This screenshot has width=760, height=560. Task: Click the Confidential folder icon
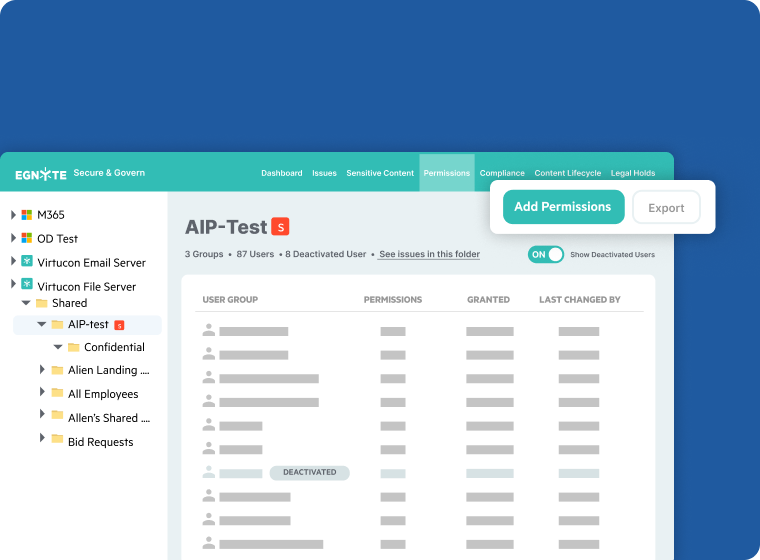(x=74, y=348)
